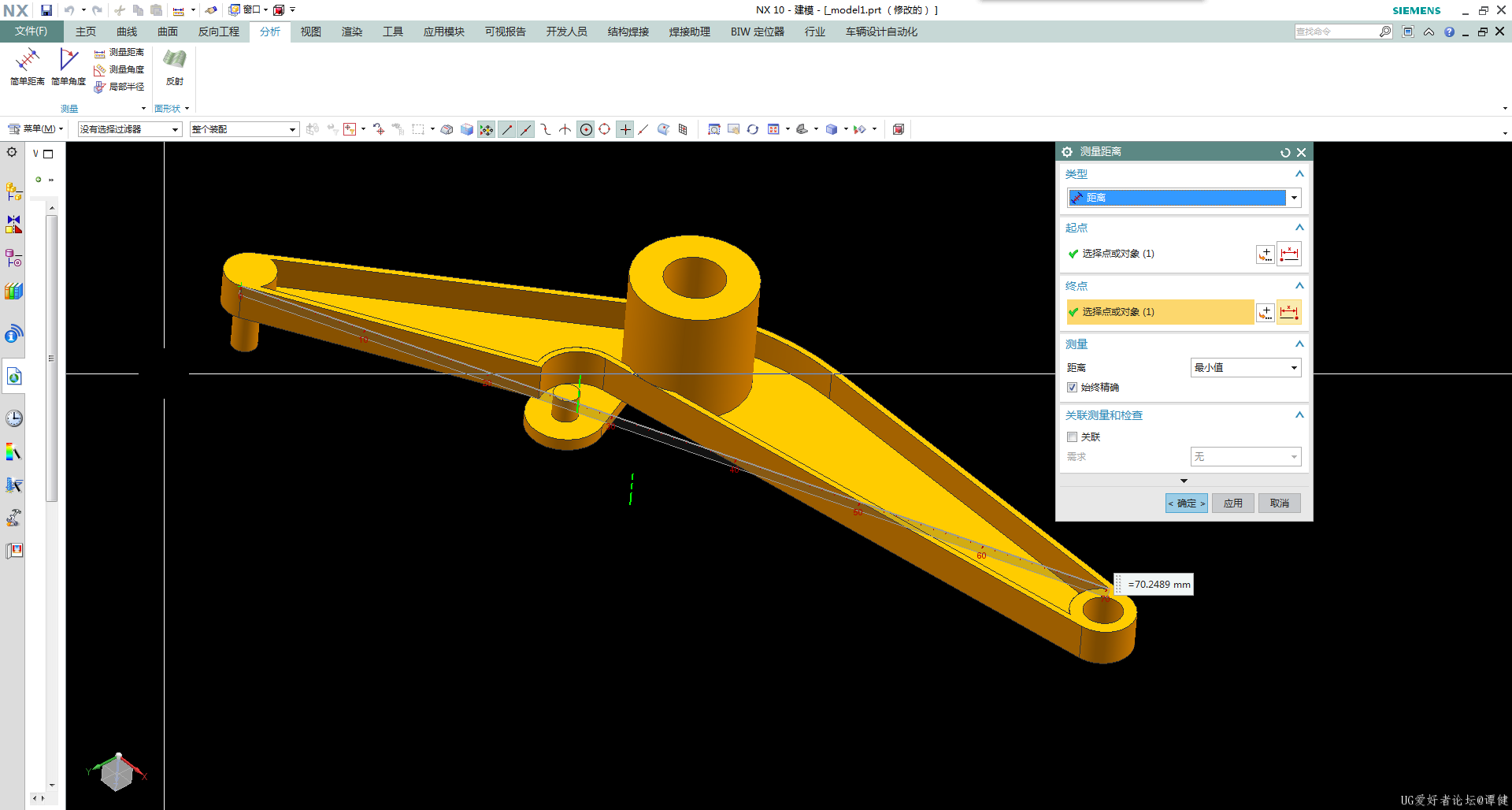Toggle snap Point on Face icon
The height and width of the screenshot is (810, 1512).
[x=664, y=129]
